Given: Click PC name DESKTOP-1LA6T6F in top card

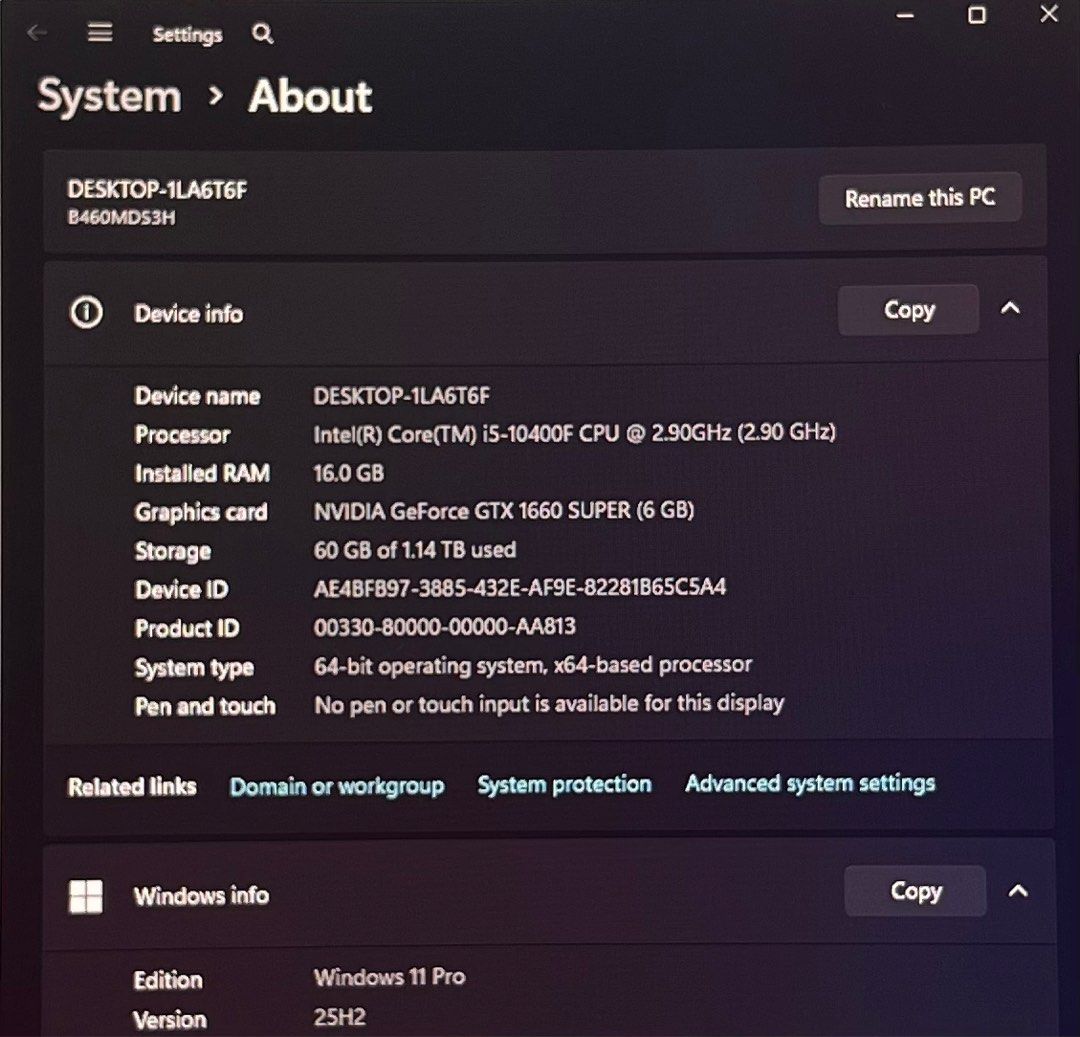Looking at the screenshot, I should tap(158, 189).
